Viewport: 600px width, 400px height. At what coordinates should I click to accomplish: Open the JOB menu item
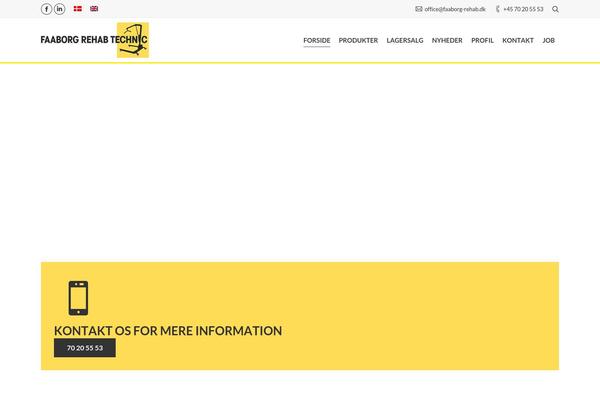pyautogui.click(x=548, y=40)
